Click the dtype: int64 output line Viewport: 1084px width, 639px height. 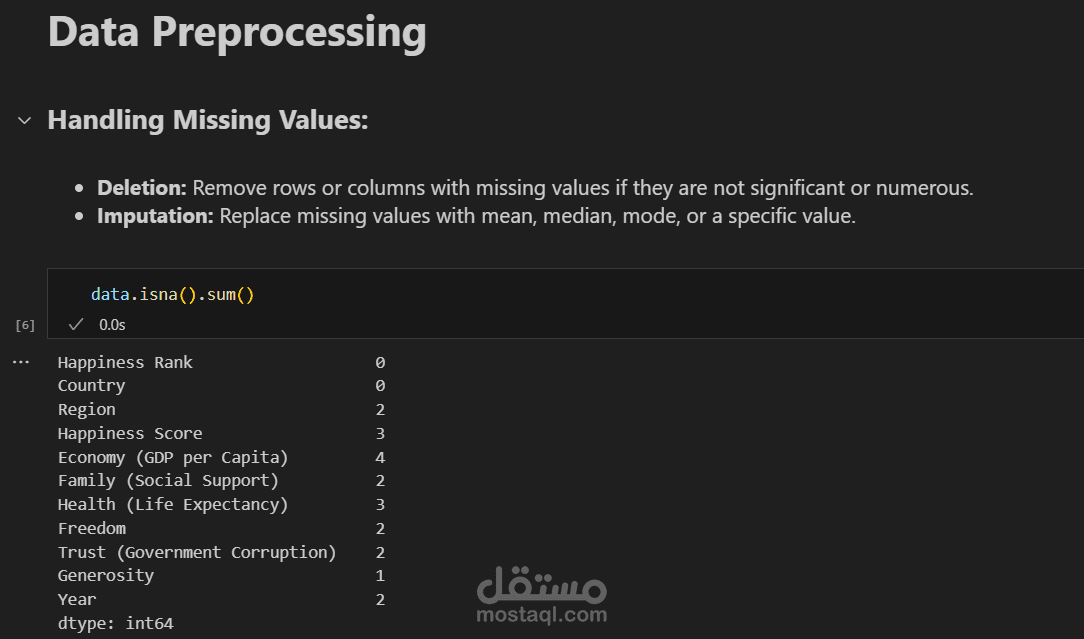tap(115, 623)
